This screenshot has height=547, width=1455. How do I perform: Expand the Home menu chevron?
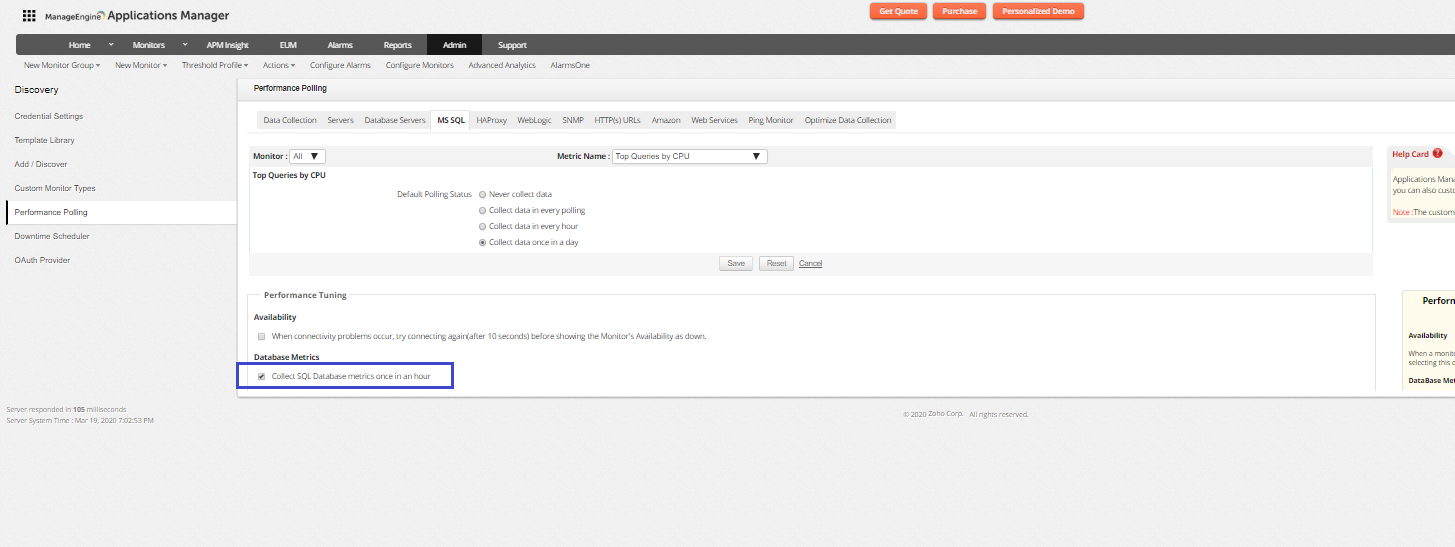[110, 45]
